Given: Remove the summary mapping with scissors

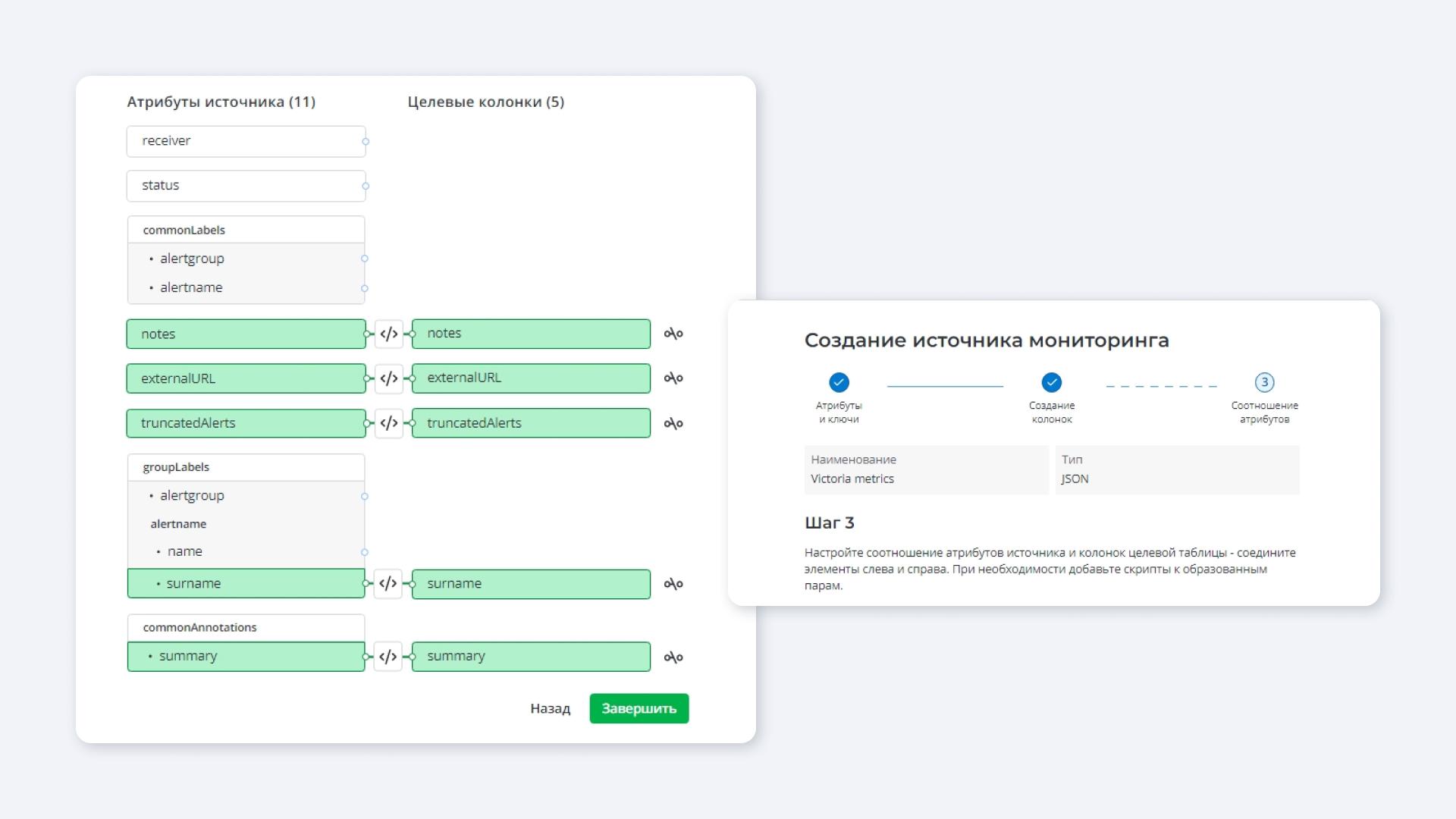Looking at the screenshot, I should [x=673, y=657].
